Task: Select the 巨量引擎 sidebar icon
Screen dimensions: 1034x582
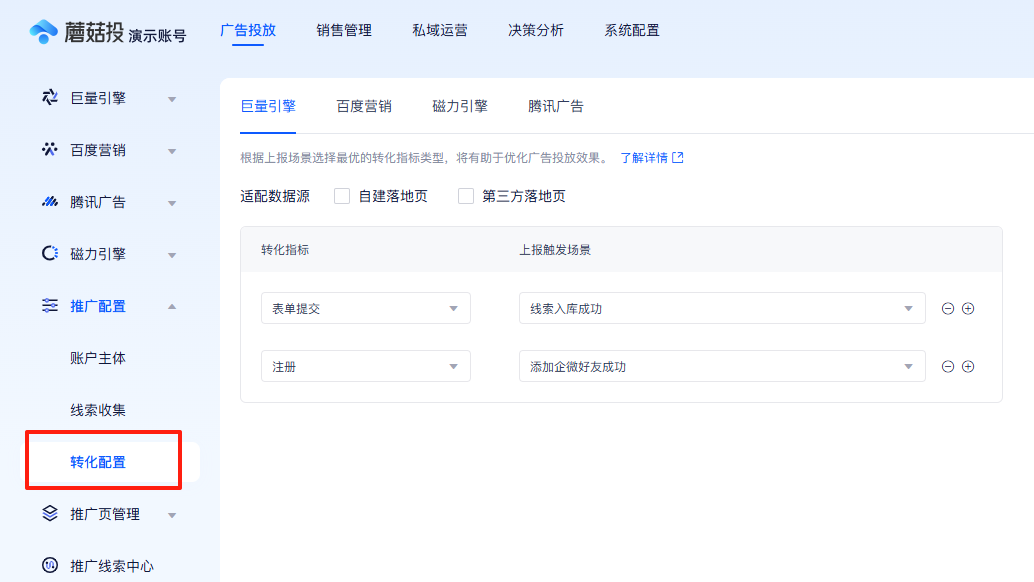Action: 48,97
